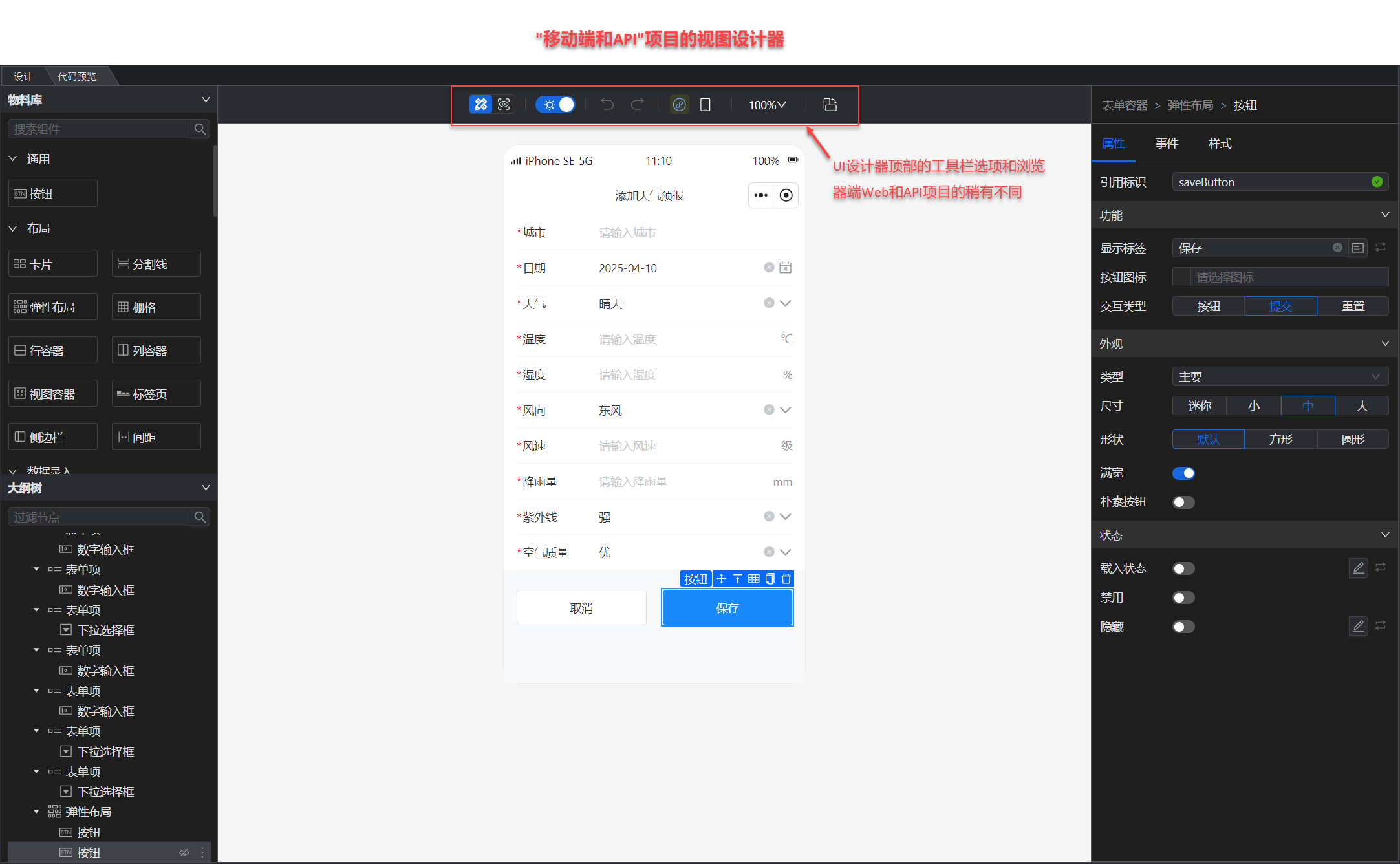Click the redo arrow in toolbar
Screen dimensions: 1400x864
[637, 104]
